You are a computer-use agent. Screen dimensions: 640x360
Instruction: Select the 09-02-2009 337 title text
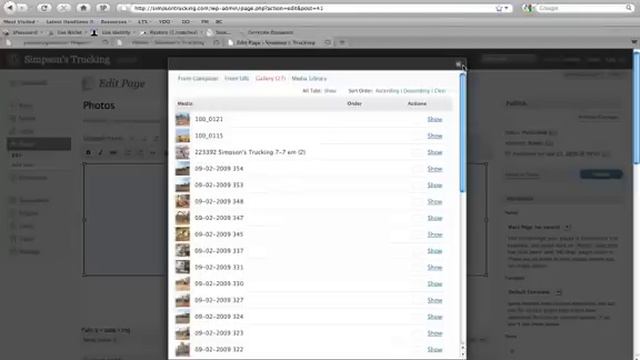[219, 251]
